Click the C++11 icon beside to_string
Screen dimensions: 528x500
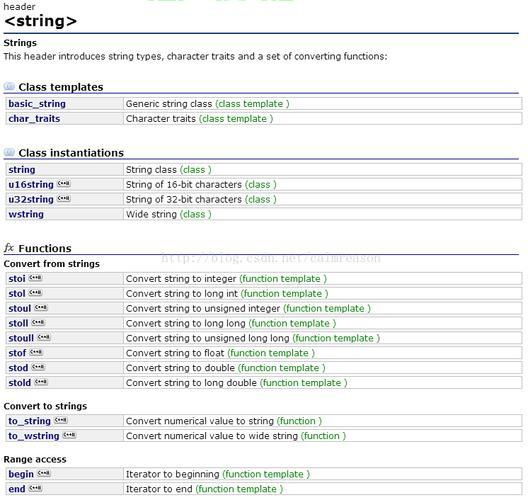pos(61,420)
